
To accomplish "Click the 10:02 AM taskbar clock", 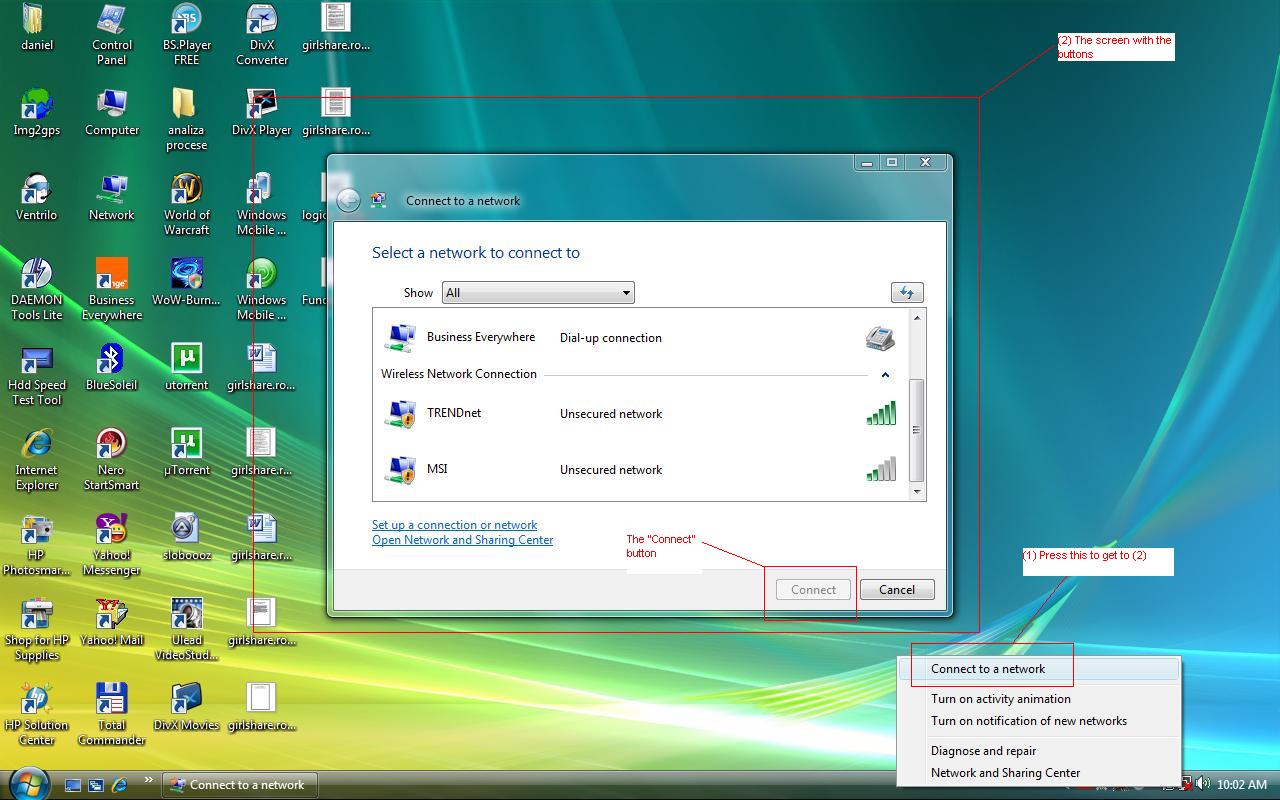I will (x=1241, y=785).
